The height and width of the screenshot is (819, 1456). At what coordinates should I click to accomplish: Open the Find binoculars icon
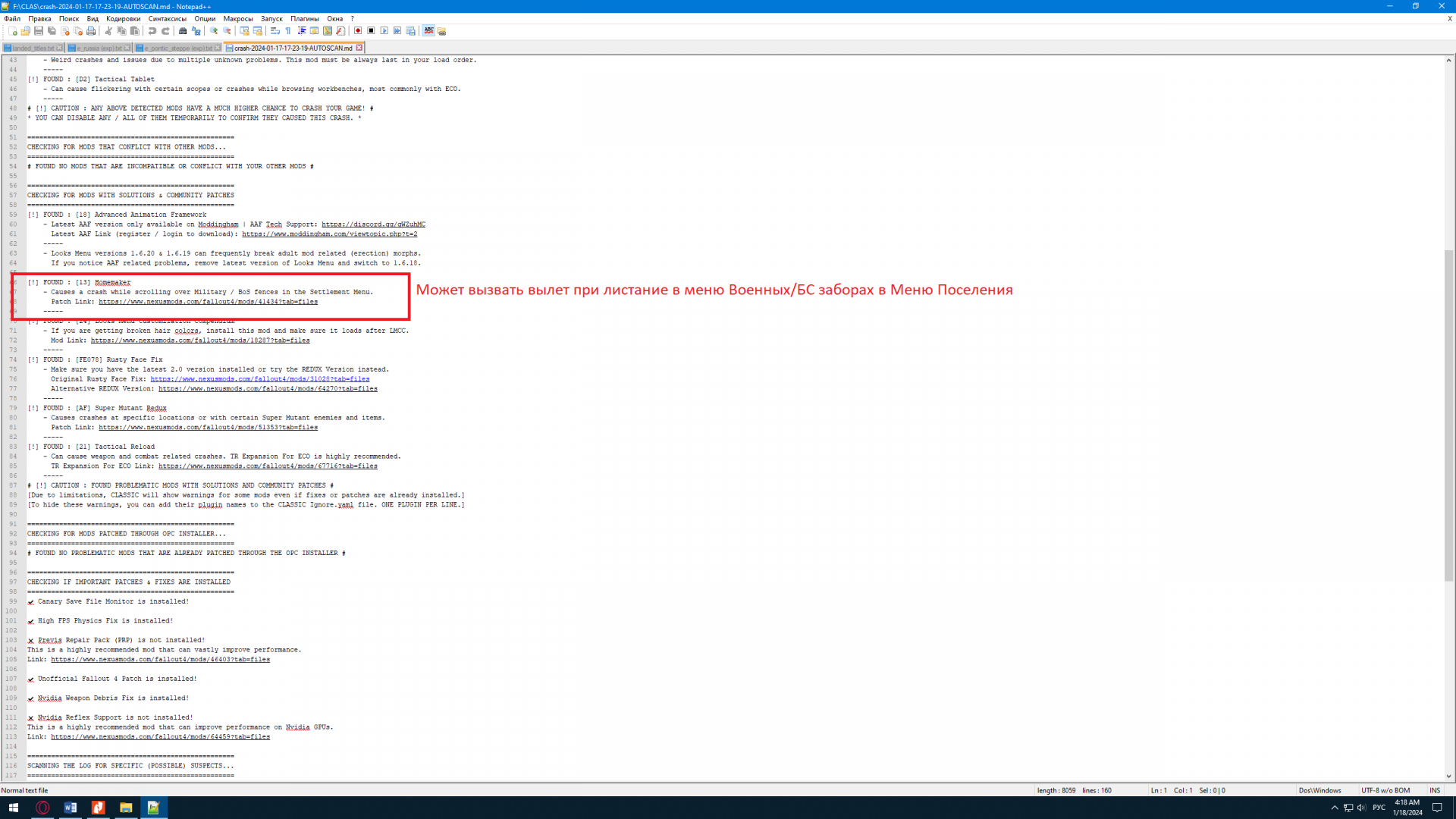pos(183,31)
